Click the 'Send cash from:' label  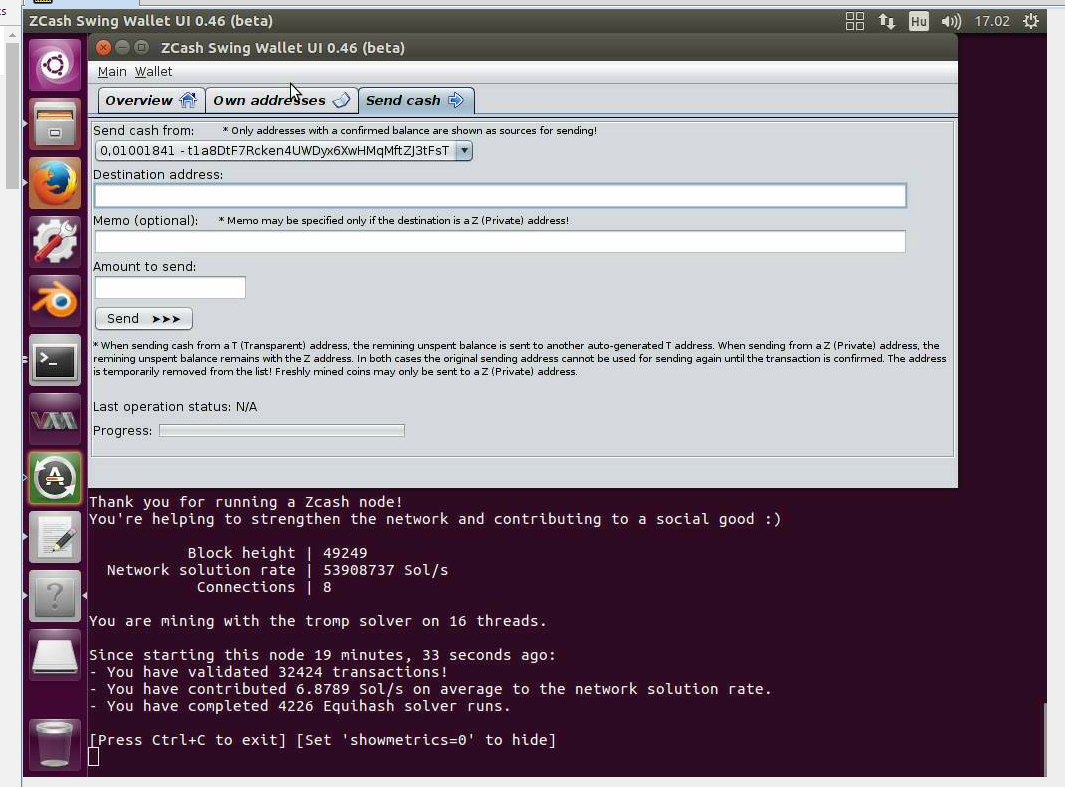point(143,130)
